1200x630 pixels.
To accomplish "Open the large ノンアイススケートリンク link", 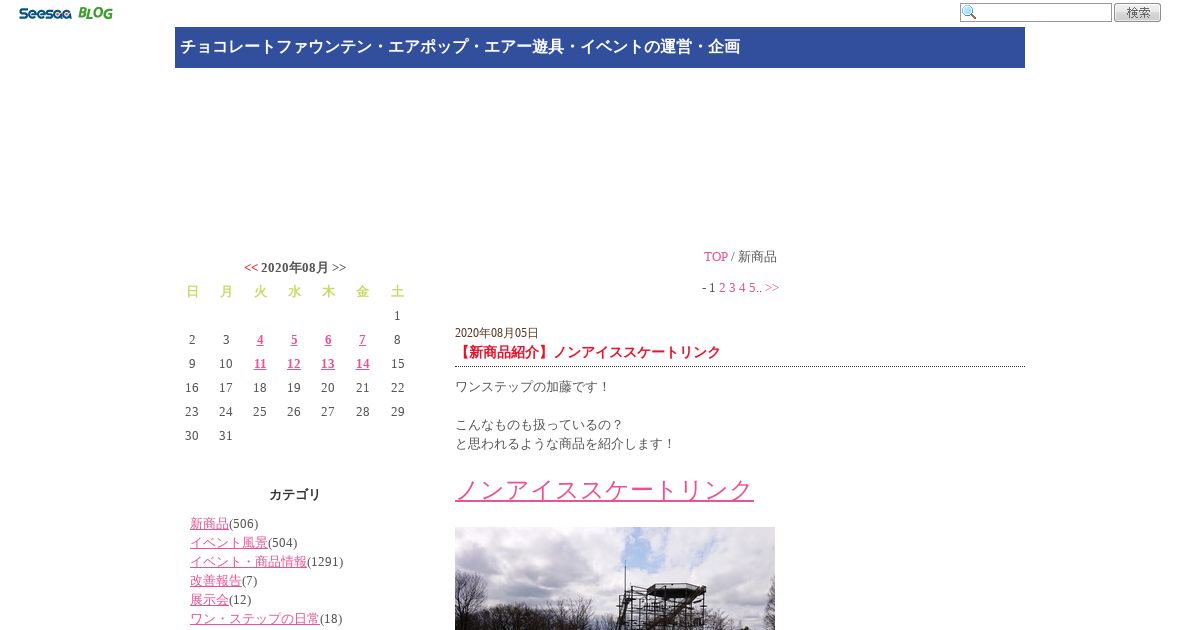I will tap(604, 490).
